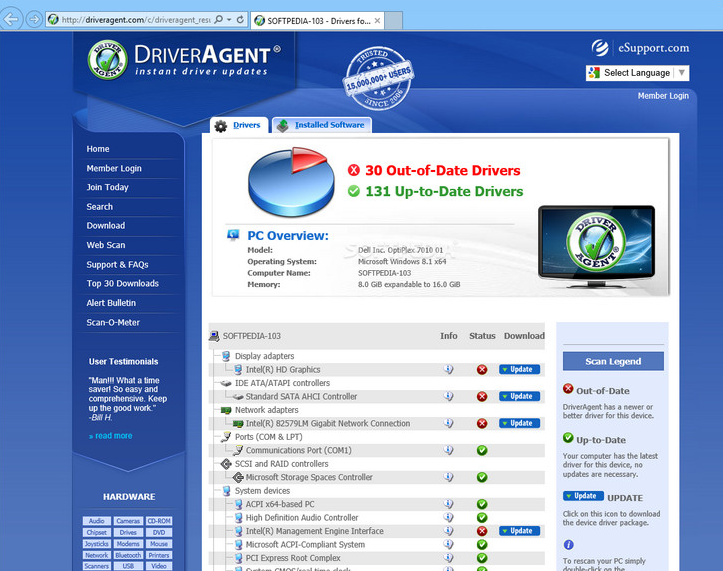Close the SOFTPEDIA-103 browser tab
Viewport: 723px width, 571px height.
point(377,20)
